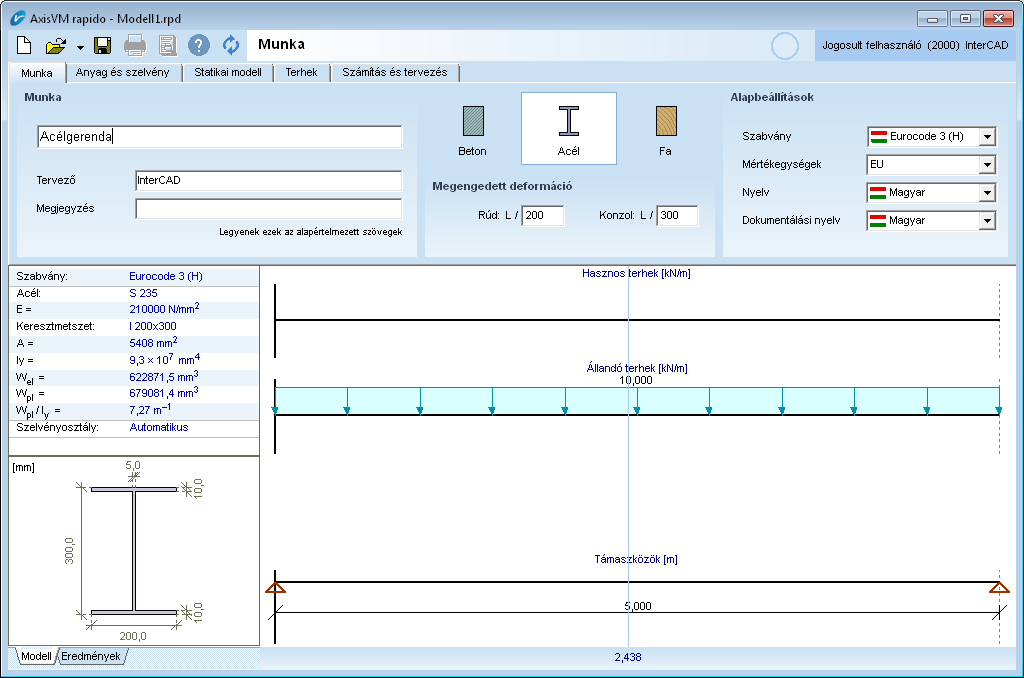Click the AxisVM application logo icon

tap(18, 18)
